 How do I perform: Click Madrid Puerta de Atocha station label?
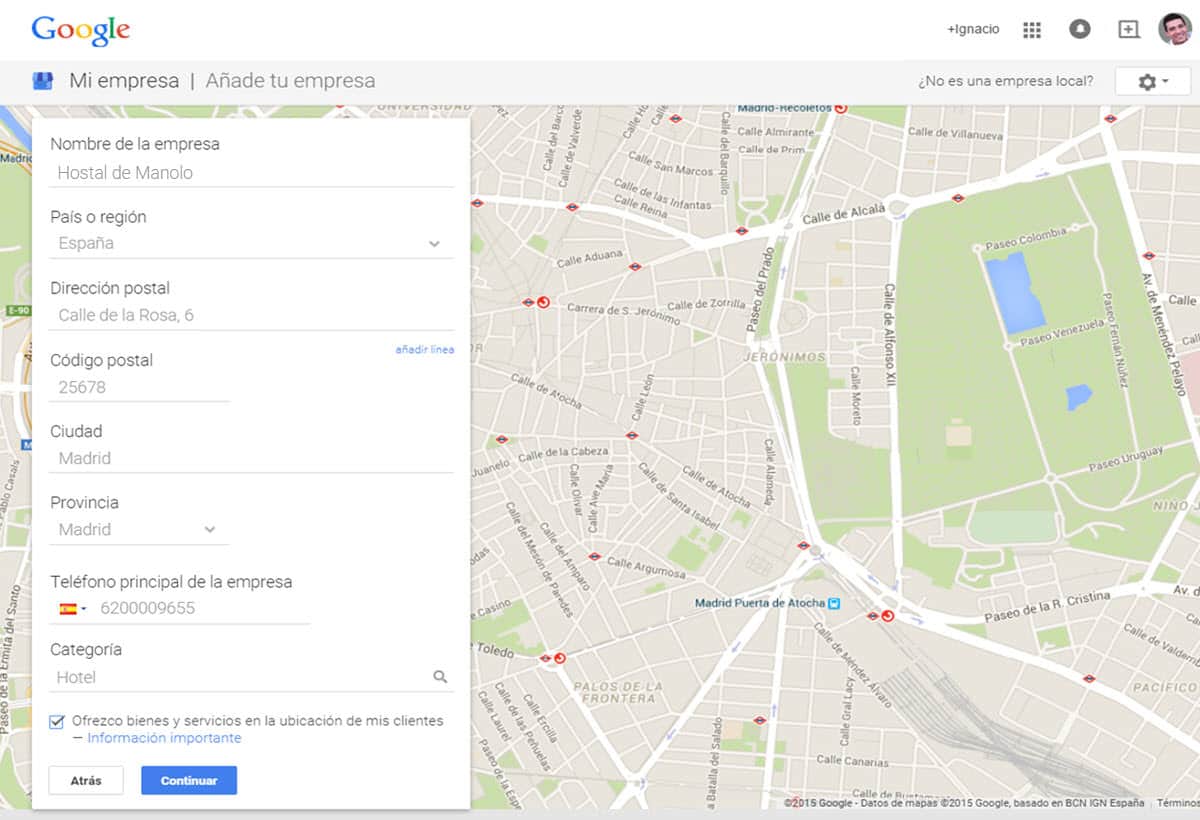(760, 603)
